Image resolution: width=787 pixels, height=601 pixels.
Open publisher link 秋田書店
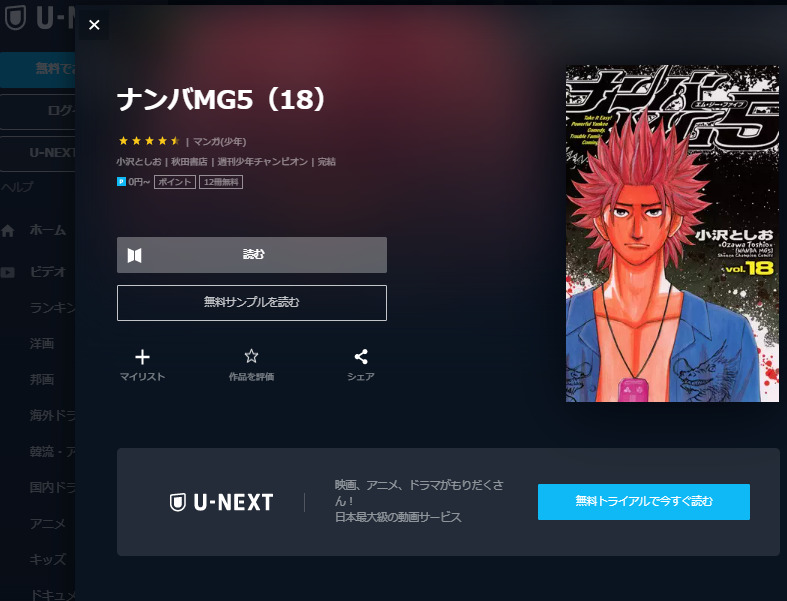point(189,162)
